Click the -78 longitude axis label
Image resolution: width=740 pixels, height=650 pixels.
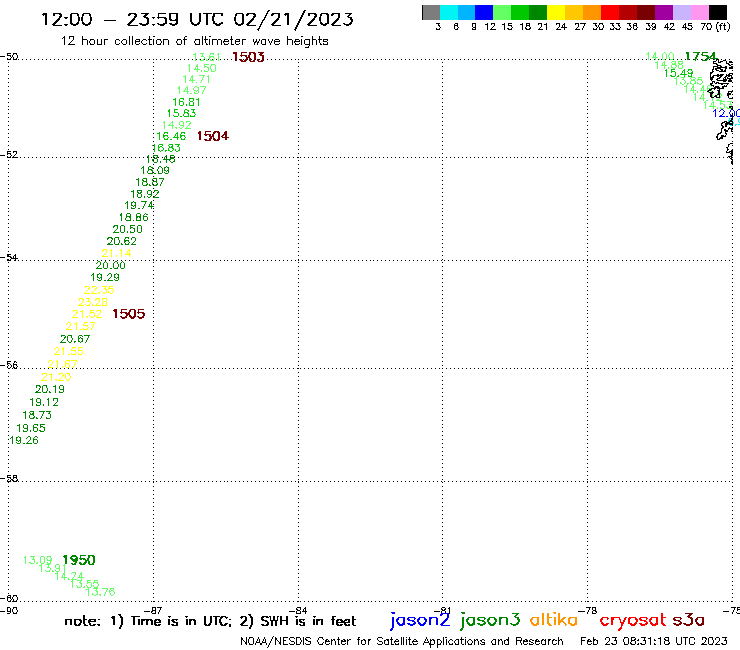[x=588, y=611]
